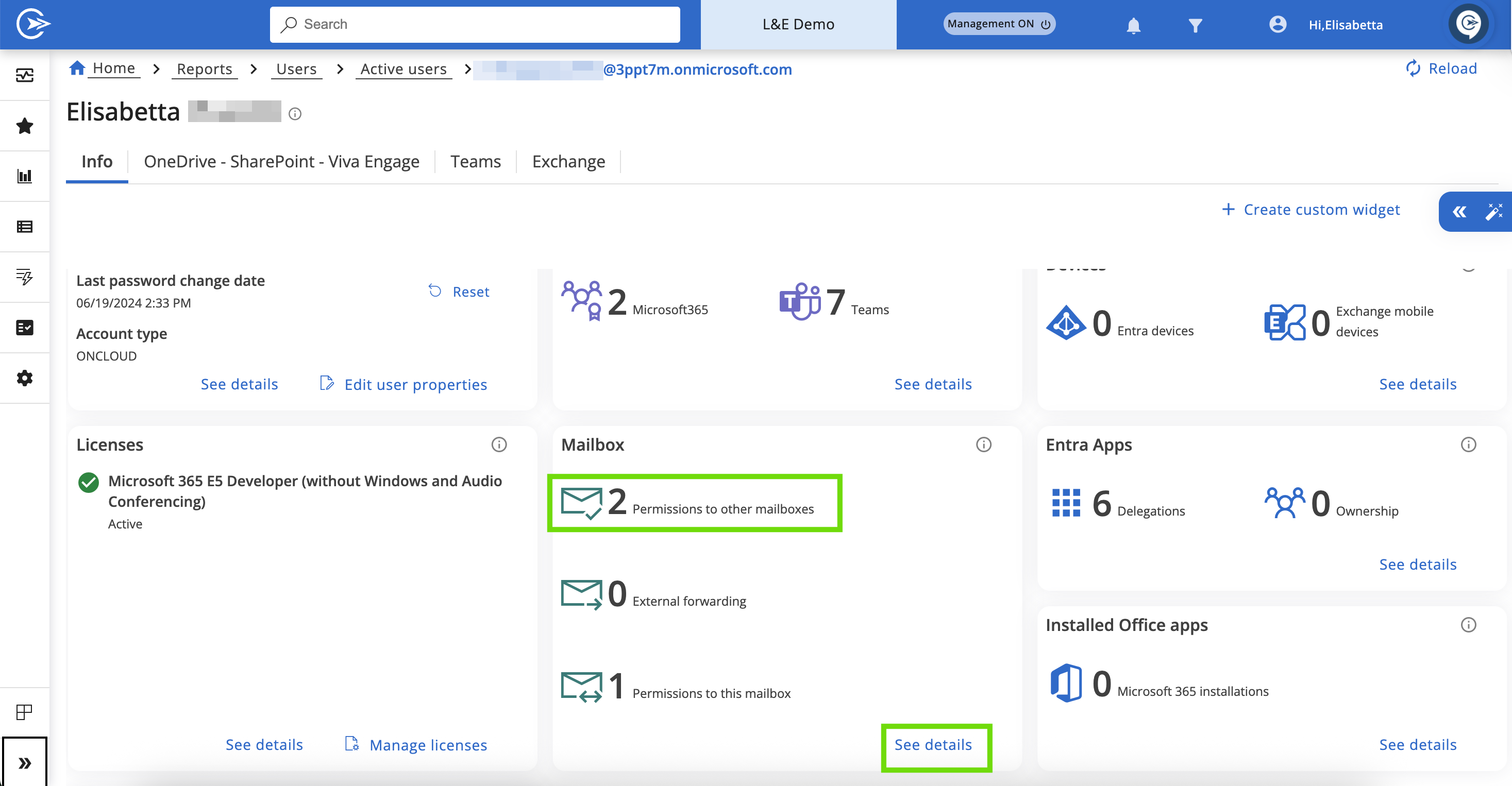
Task: Click the Licenses widget info icon
Action: [499, 445]
